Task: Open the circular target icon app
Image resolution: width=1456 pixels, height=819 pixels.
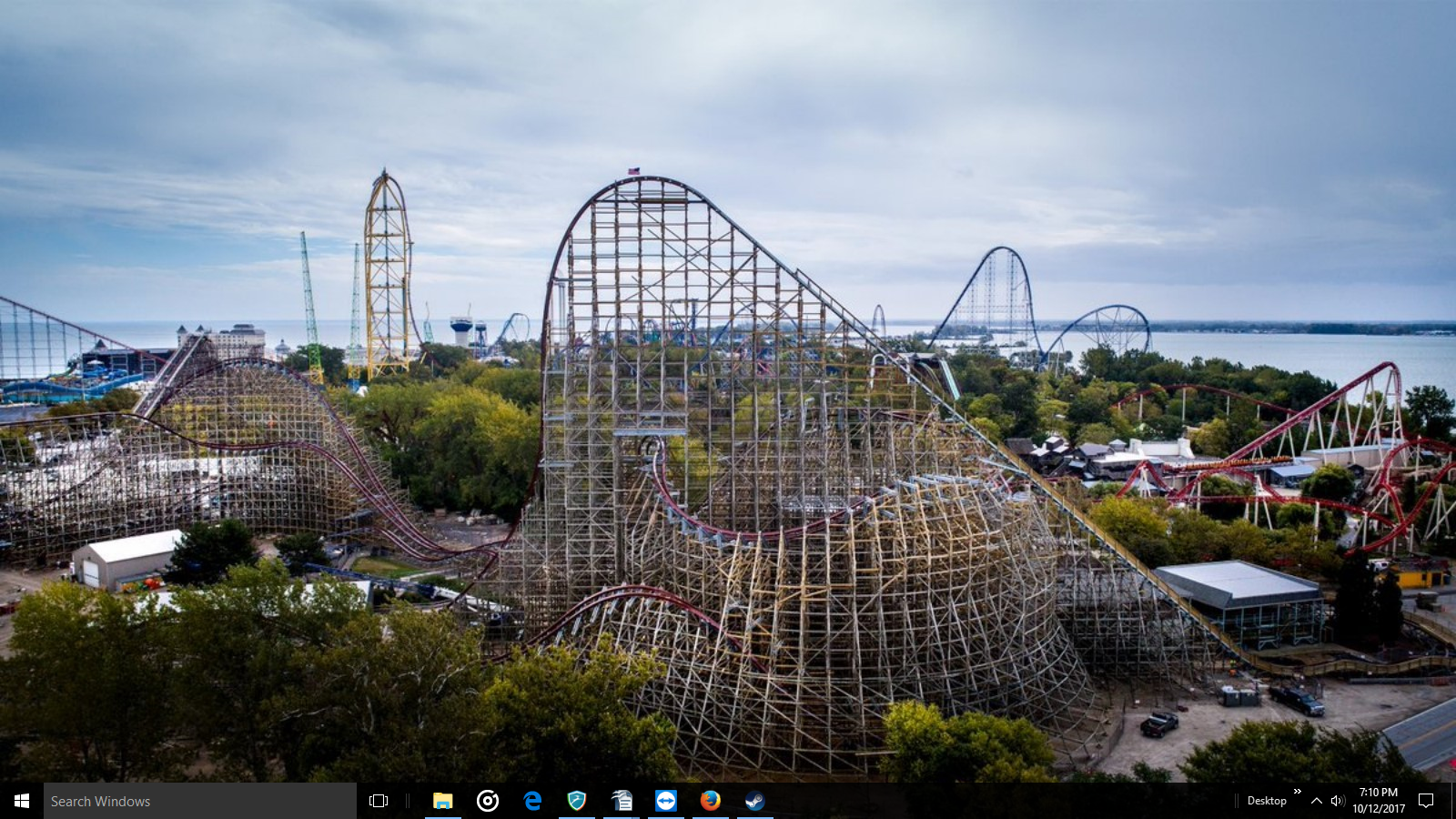Action: (488, 801)
